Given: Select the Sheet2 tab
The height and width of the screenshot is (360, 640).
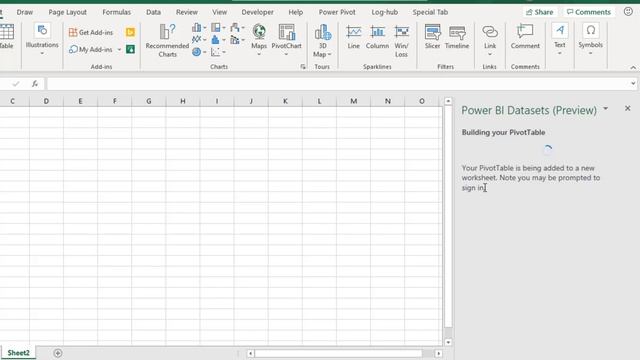Looking at the screenshot, I should [x=18, y=353].
